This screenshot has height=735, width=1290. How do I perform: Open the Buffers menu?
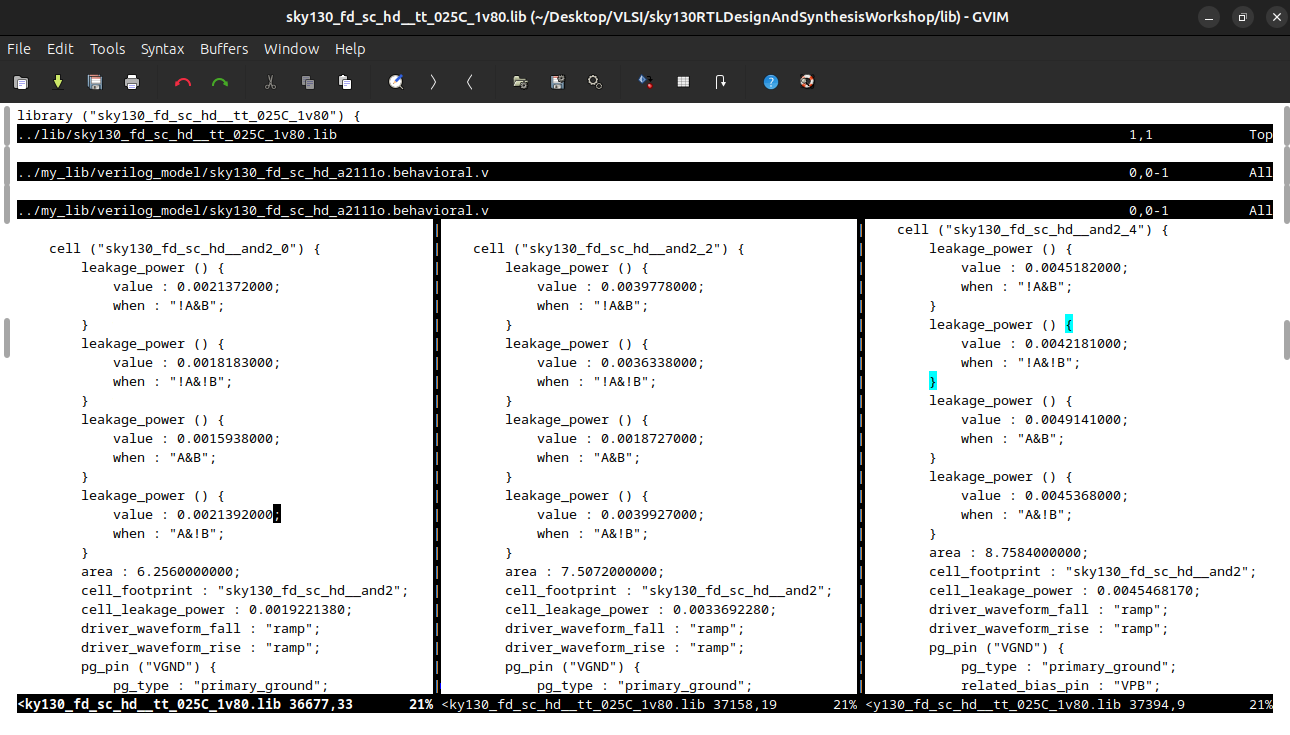pos(224,48)
